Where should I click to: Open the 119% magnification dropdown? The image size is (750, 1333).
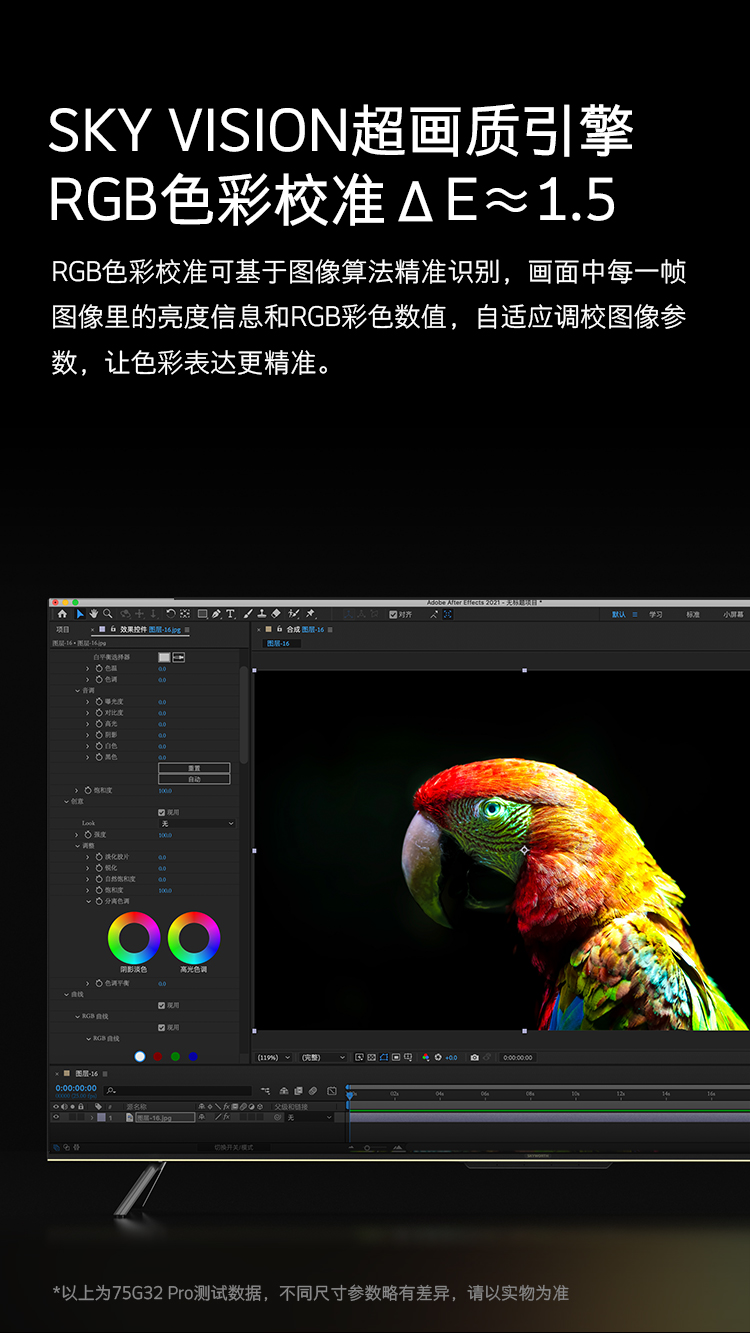click(274, 1057)
